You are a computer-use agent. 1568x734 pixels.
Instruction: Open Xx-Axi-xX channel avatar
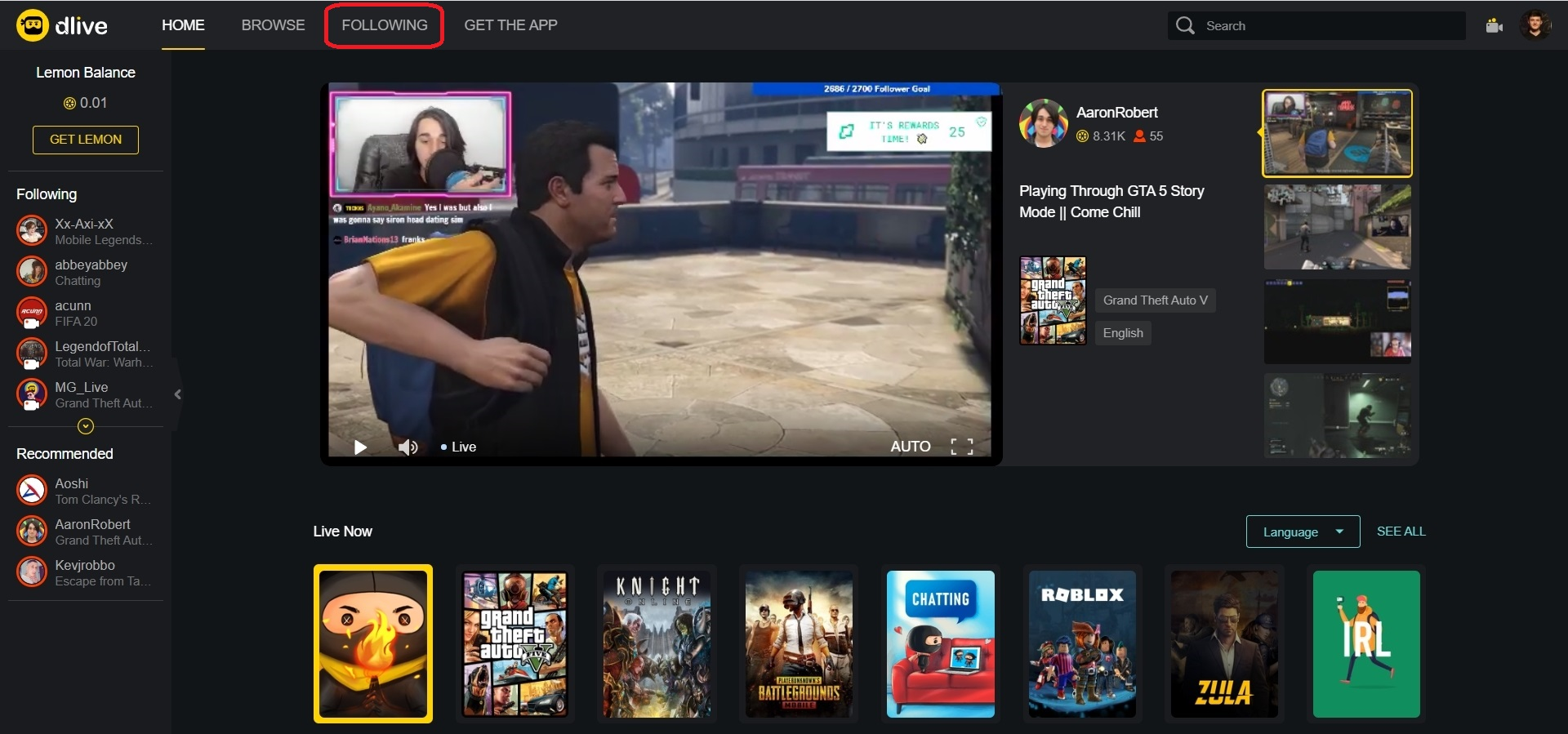click(x=32, y=231)
